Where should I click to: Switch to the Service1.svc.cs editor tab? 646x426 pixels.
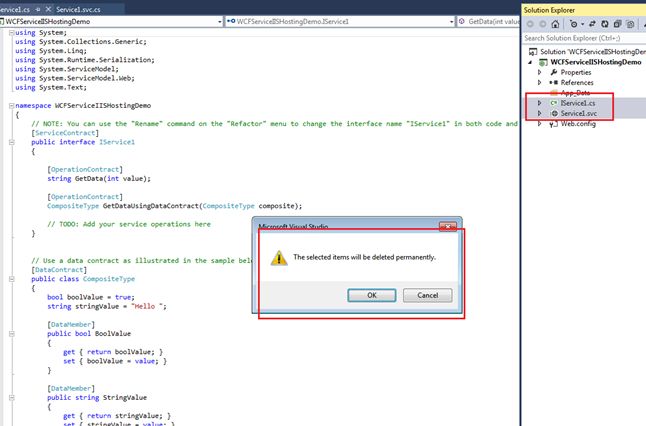click(78, 9)
